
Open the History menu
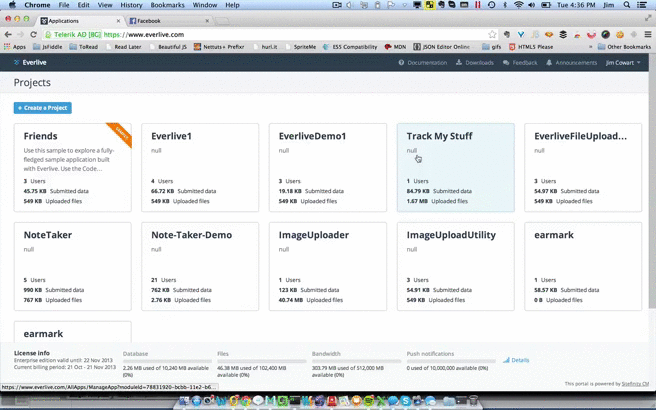[131, 5]
